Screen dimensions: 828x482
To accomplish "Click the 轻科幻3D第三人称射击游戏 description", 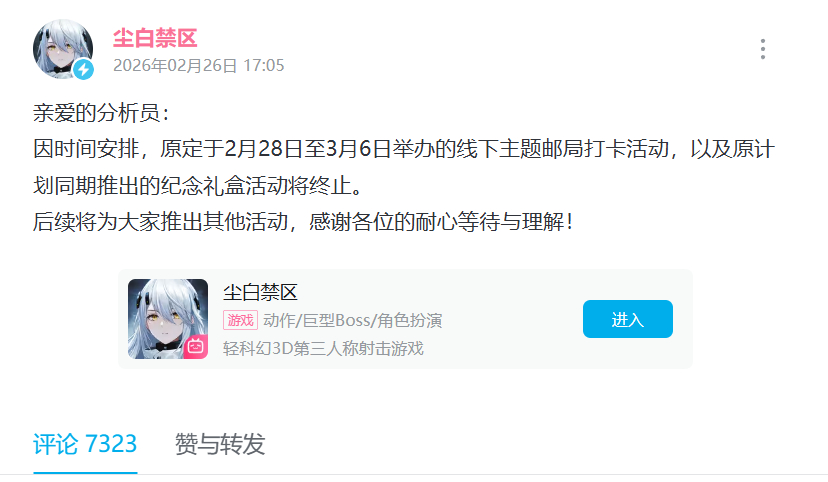I will tap(323, 348).
